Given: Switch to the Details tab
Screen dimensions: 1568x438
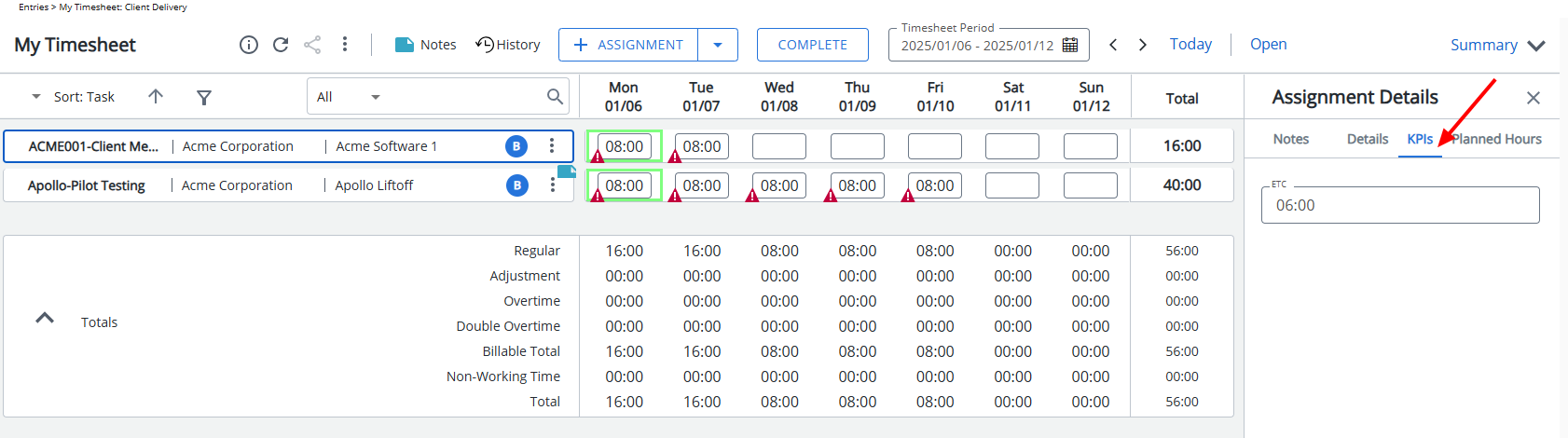Looking at the screenshot, I should click(1368, 139).
